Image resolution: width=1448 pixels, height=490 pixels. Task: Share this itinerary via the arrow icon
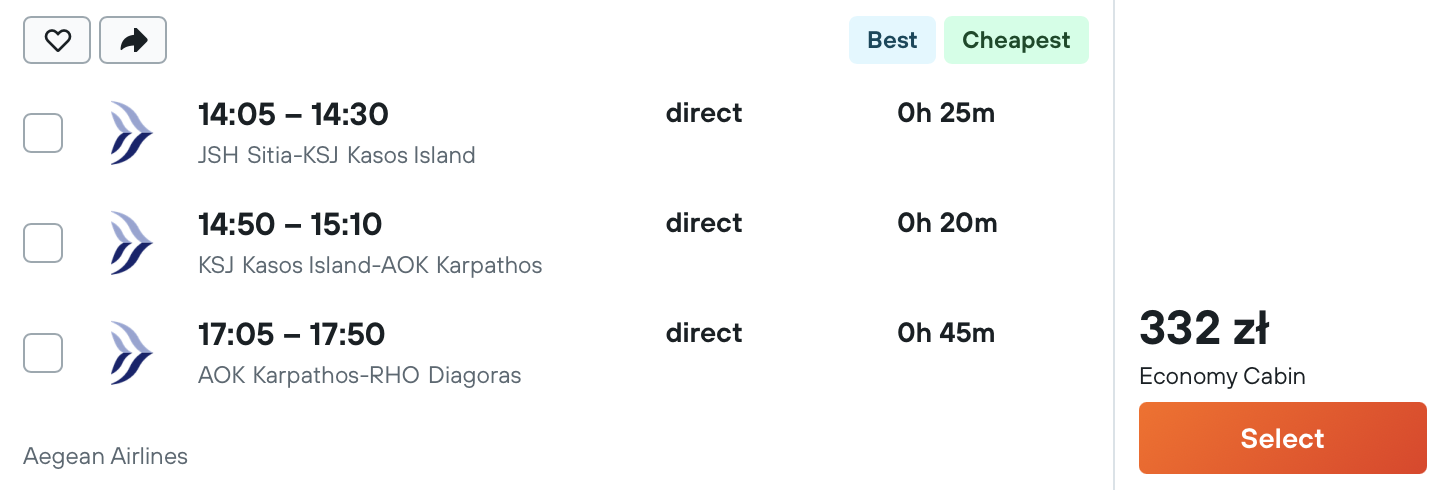pos(133,40)
